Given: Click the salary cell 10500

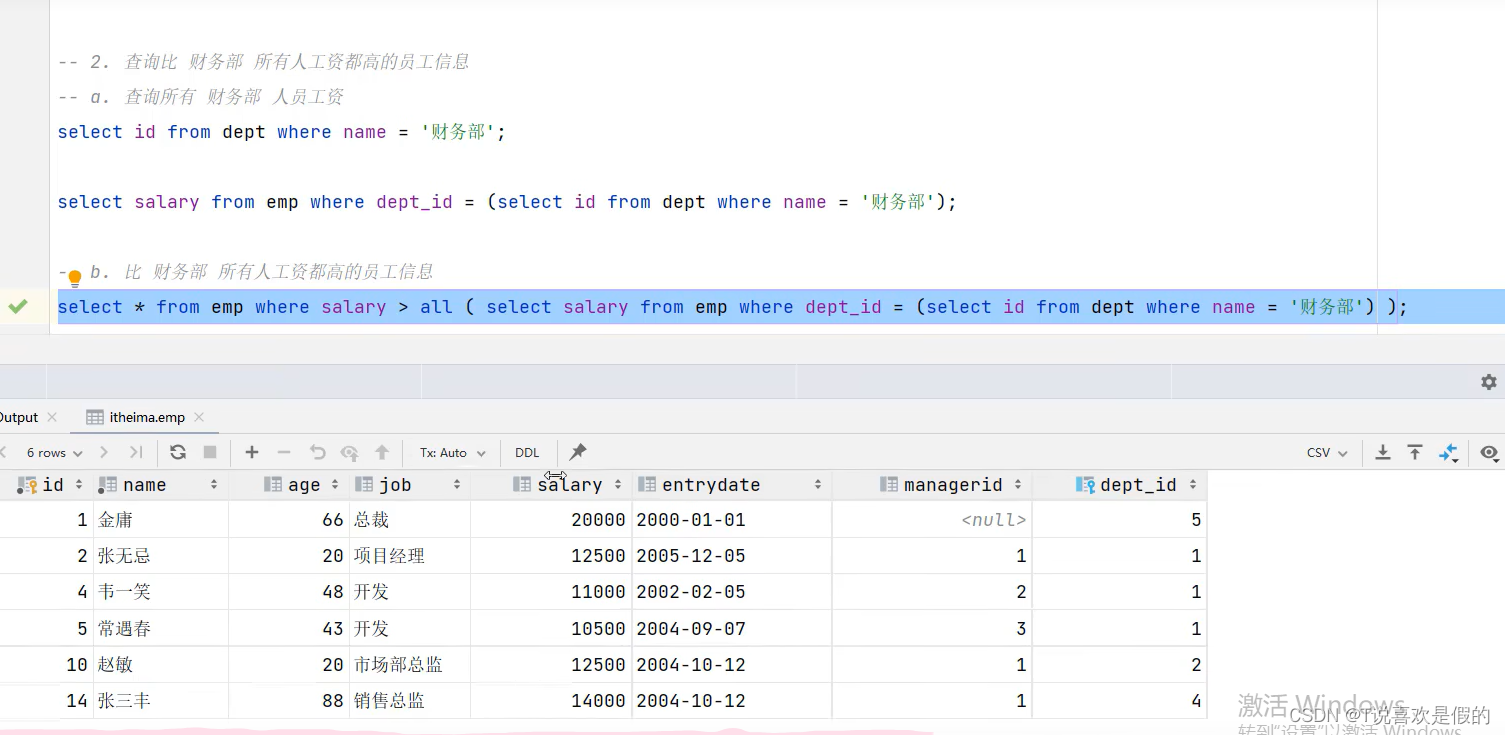Looking at the screenshot, I should point(551,629).
